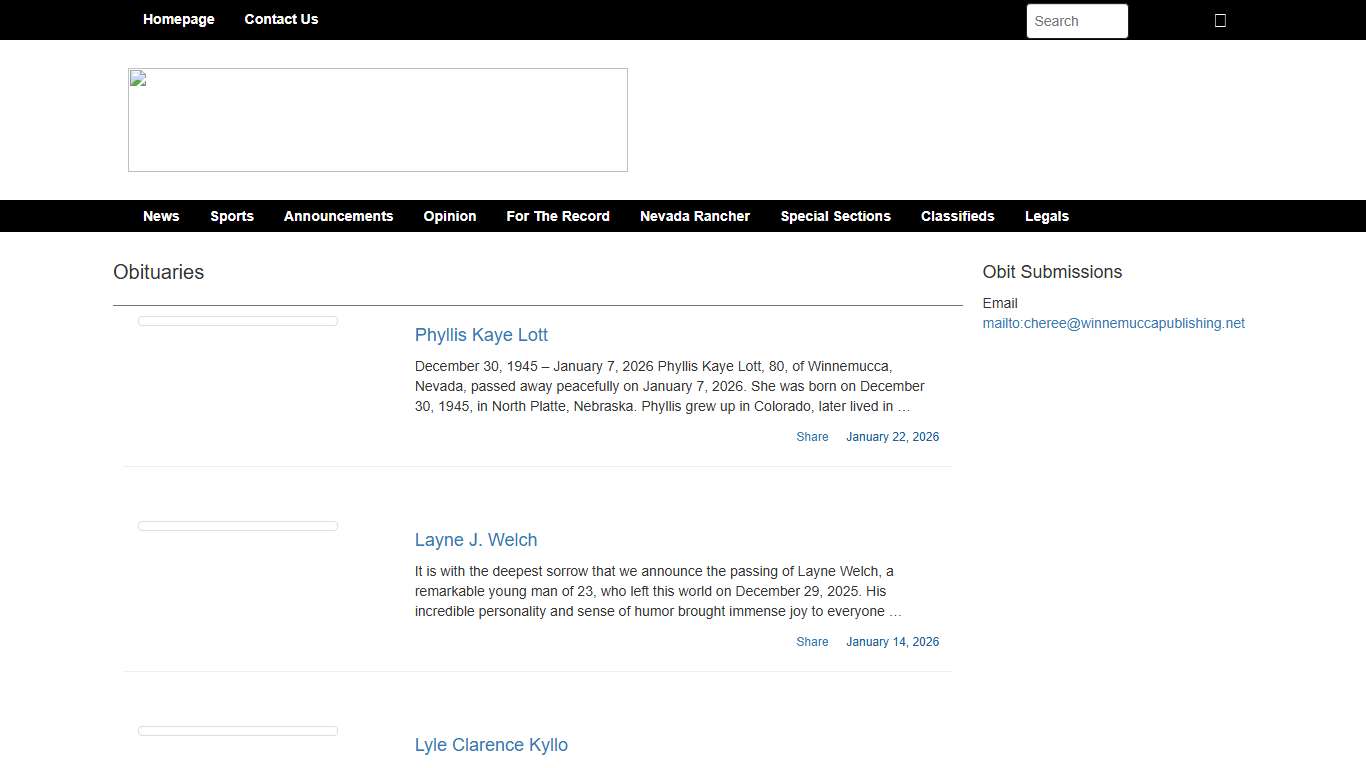Open the Announcements menu
Image resolution: width=1366 pixels, height=768 pixels.
click(x=338, y=216)
